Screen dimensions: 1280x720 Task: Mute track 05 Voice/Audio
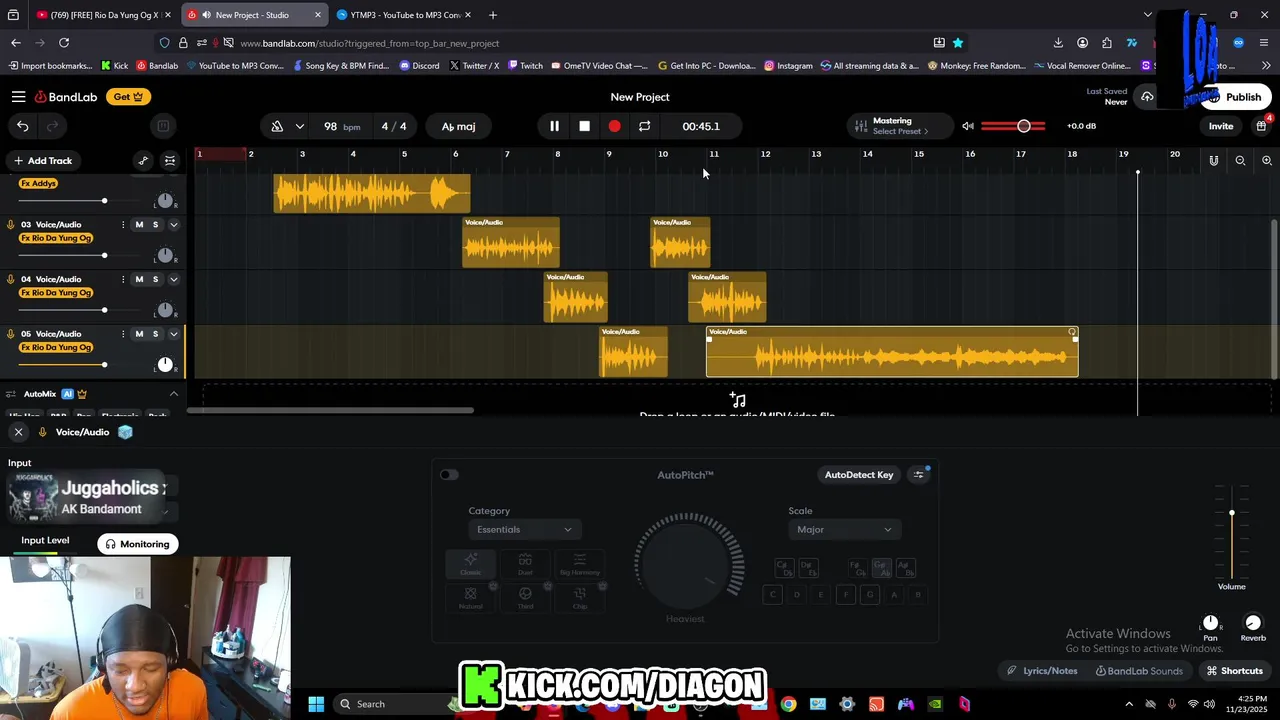tap(139, 334)
